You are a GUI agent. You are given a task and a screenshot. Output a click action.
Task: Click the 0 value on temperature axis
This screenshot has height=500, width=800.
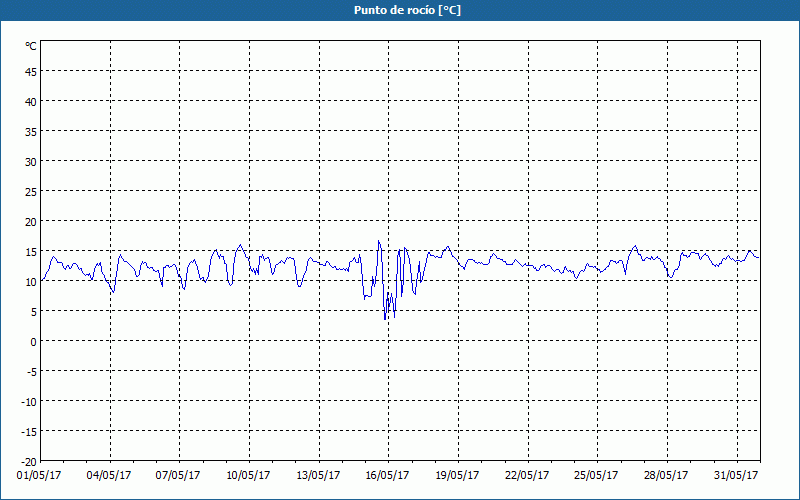pyautogui.click(x=34, y=342)
